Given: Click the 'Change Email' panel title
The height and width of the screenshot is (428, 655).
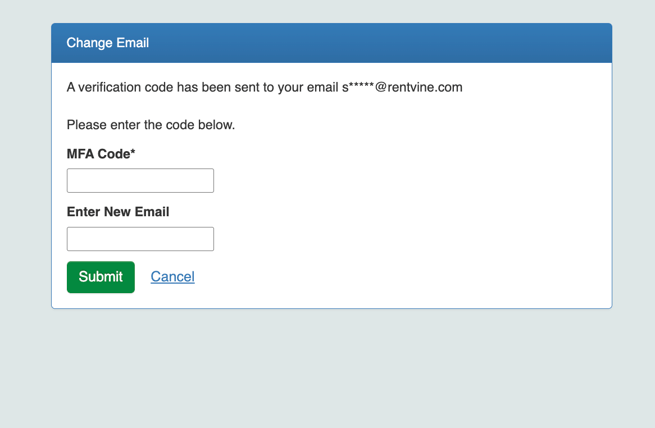Looking at the screenshot, I should 108,43.
